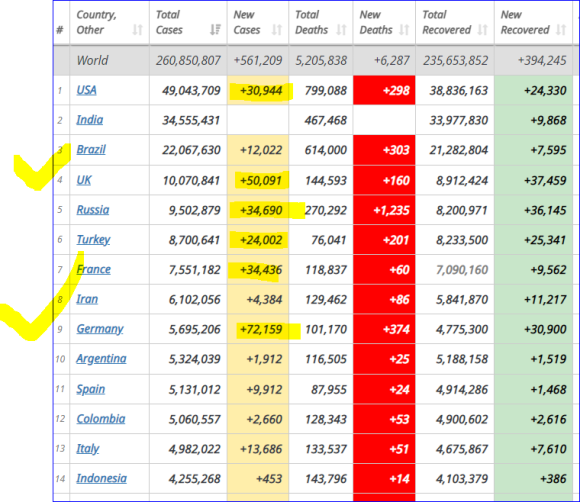Select World new cases +561,209
Image resolution: width=580 pixels, height=502 pixels.
[258, 60]
